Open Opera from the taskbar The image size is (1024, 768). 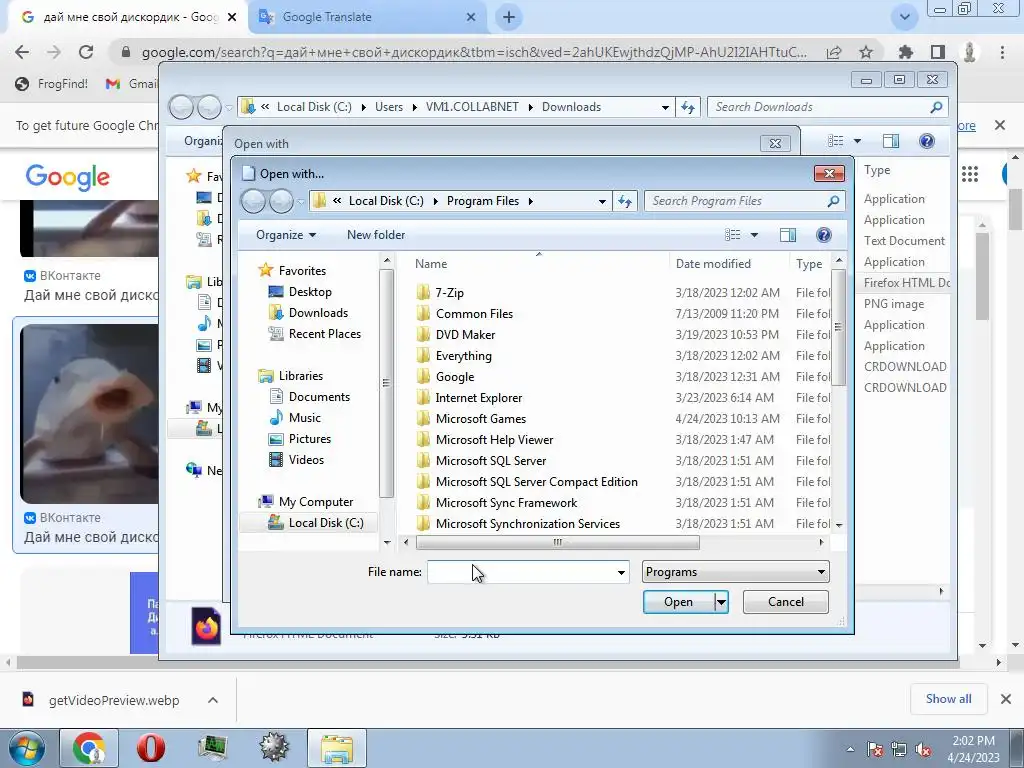point(150,748)
